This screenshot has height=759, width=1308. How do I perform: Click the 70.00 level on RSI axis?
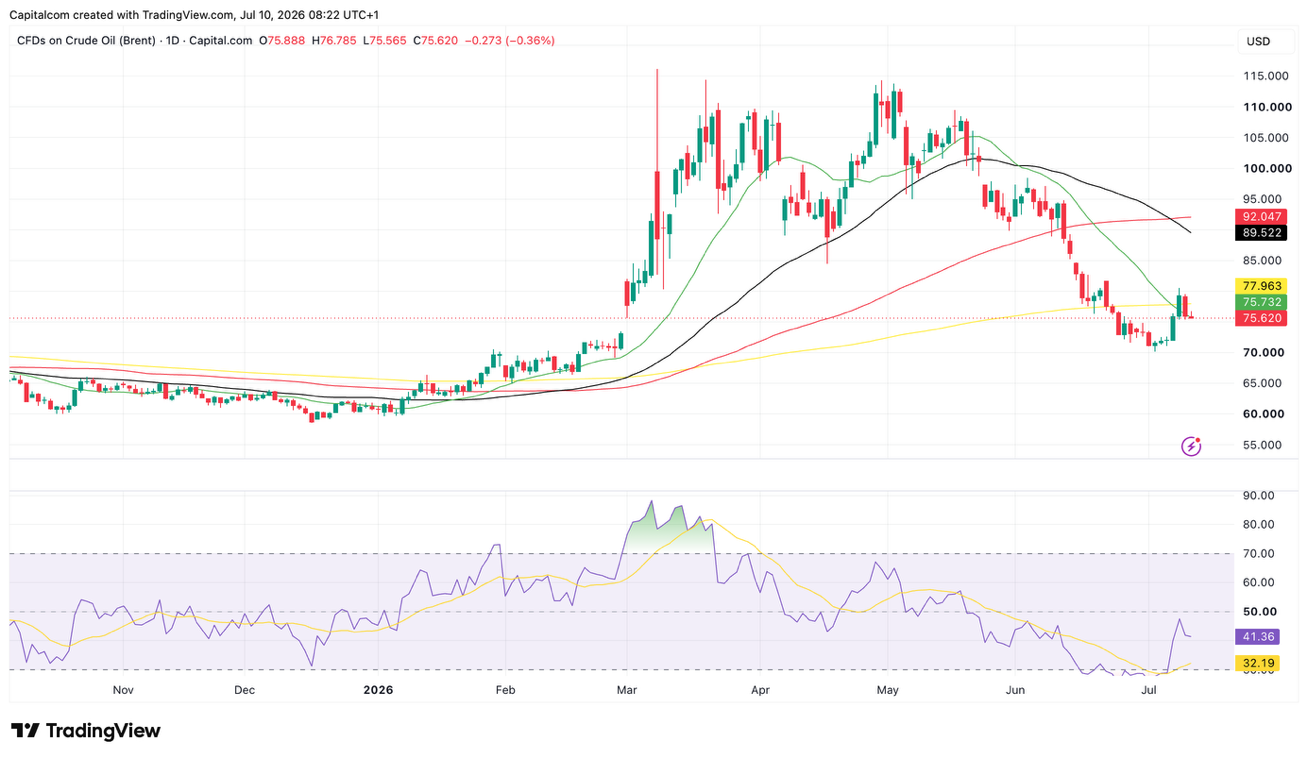(x=1259, y=553)
